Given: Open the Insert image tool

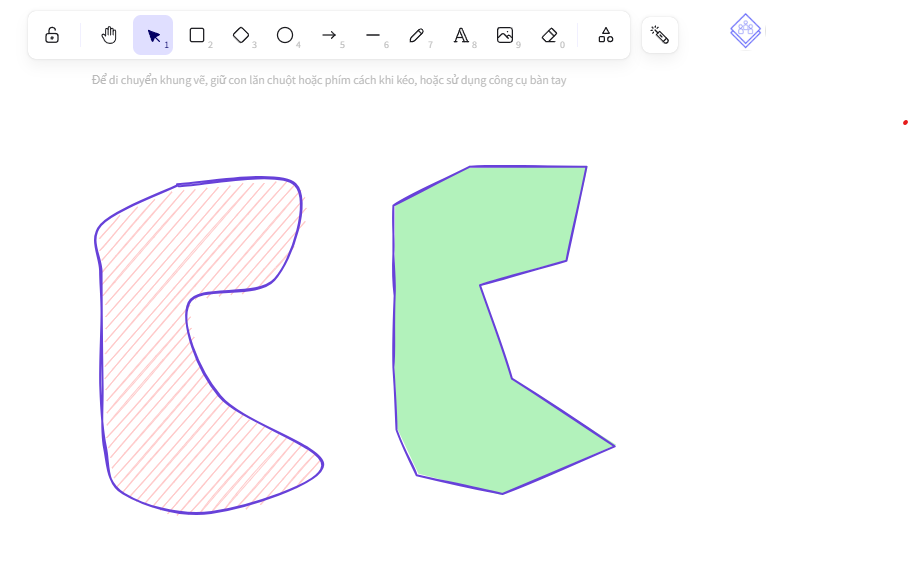Looking at the screenshot, I should tap(505, 35).
